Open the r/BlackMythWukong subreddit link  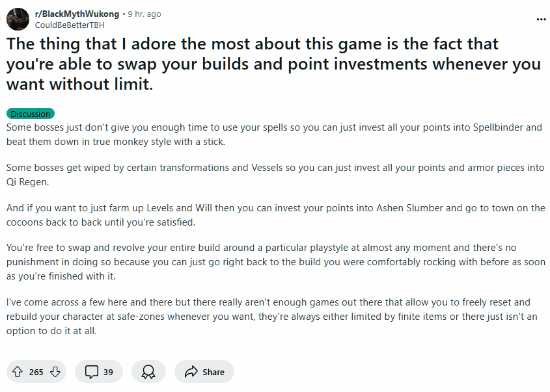77,14
